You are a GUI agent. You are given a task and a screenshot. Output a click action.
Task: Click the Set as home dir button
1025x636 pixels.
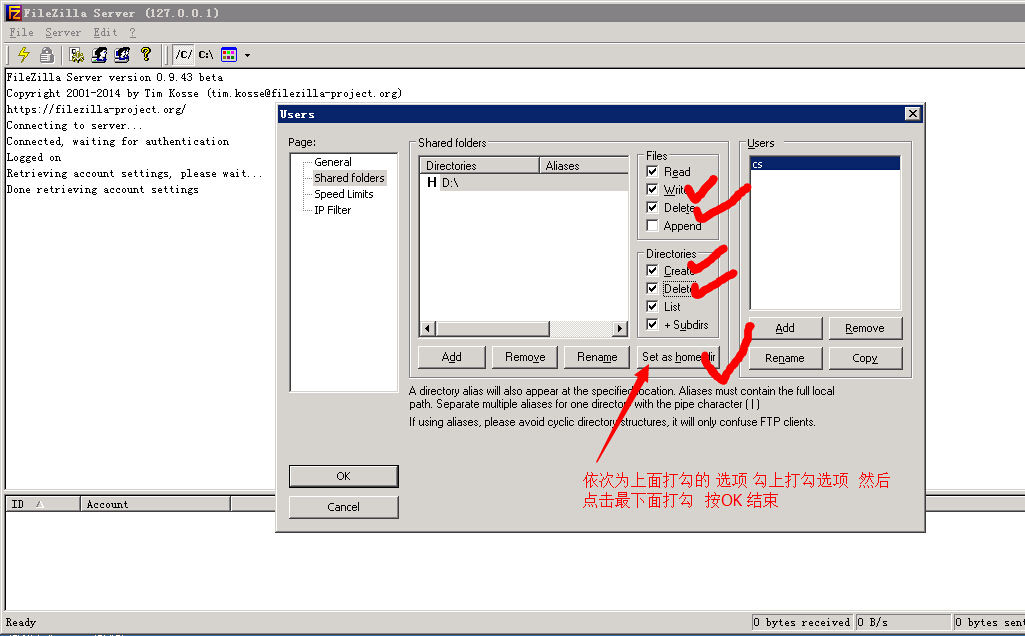click(x=678, y=357)
